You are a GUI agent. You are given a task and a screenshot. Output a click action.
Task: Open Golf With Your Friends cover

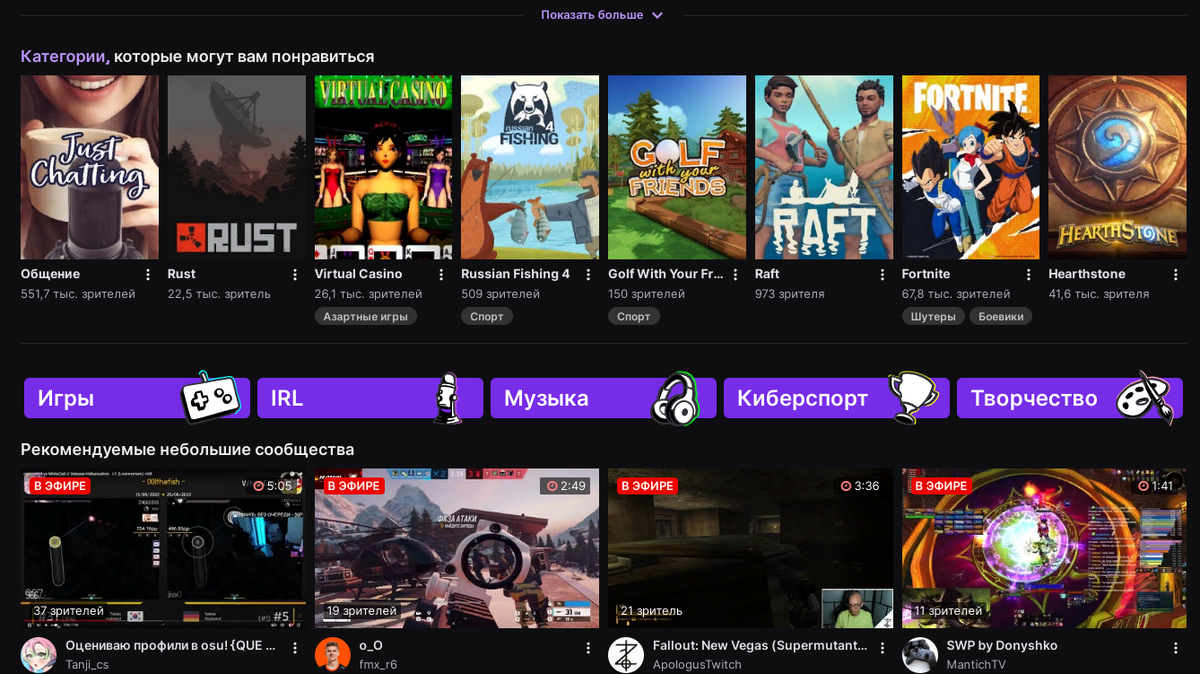pos(677,168)
